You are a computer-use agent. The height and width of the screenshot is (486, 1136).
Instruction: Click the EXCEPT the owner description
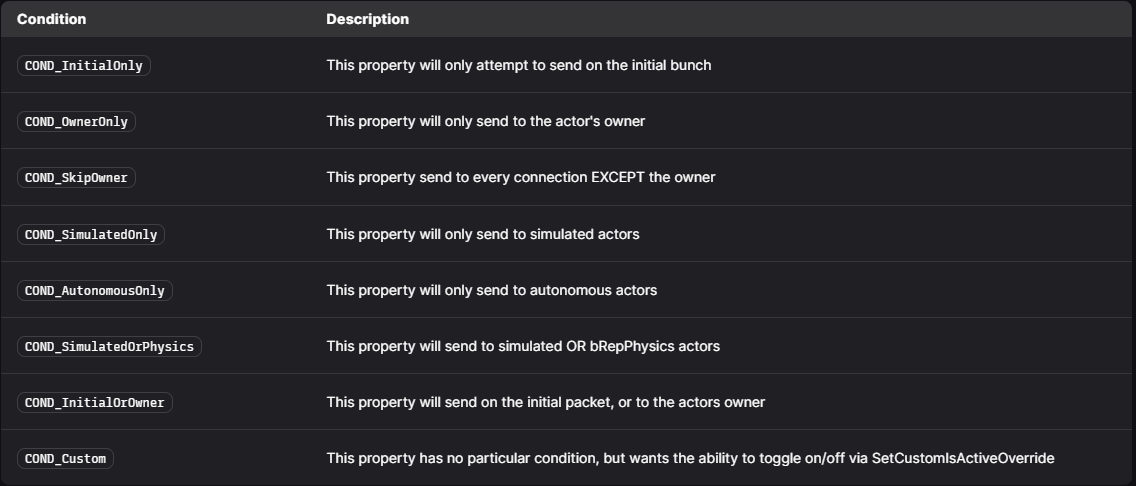click(x=520, y=178)
